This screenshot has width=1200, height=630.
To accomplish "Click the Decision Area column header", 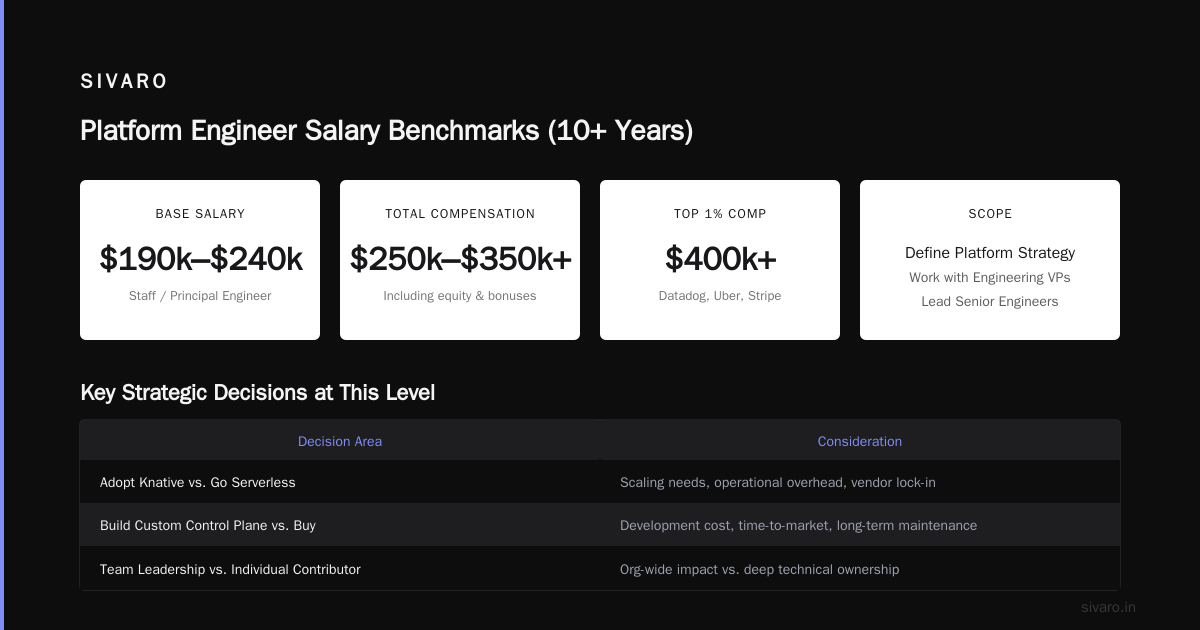I will coord(340,441).
